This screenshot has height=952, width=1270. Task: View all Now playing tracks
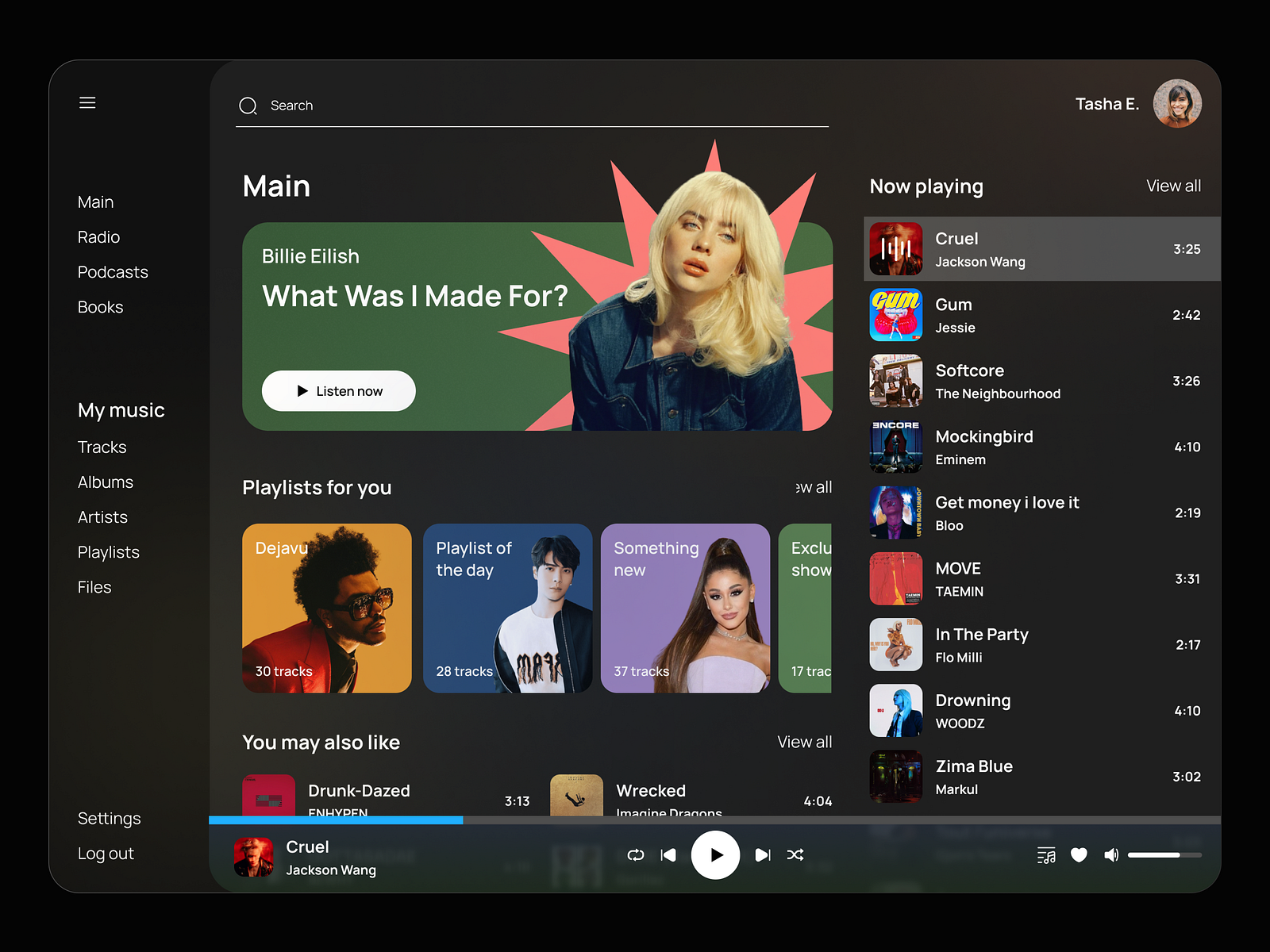(x=1174, y=186)
